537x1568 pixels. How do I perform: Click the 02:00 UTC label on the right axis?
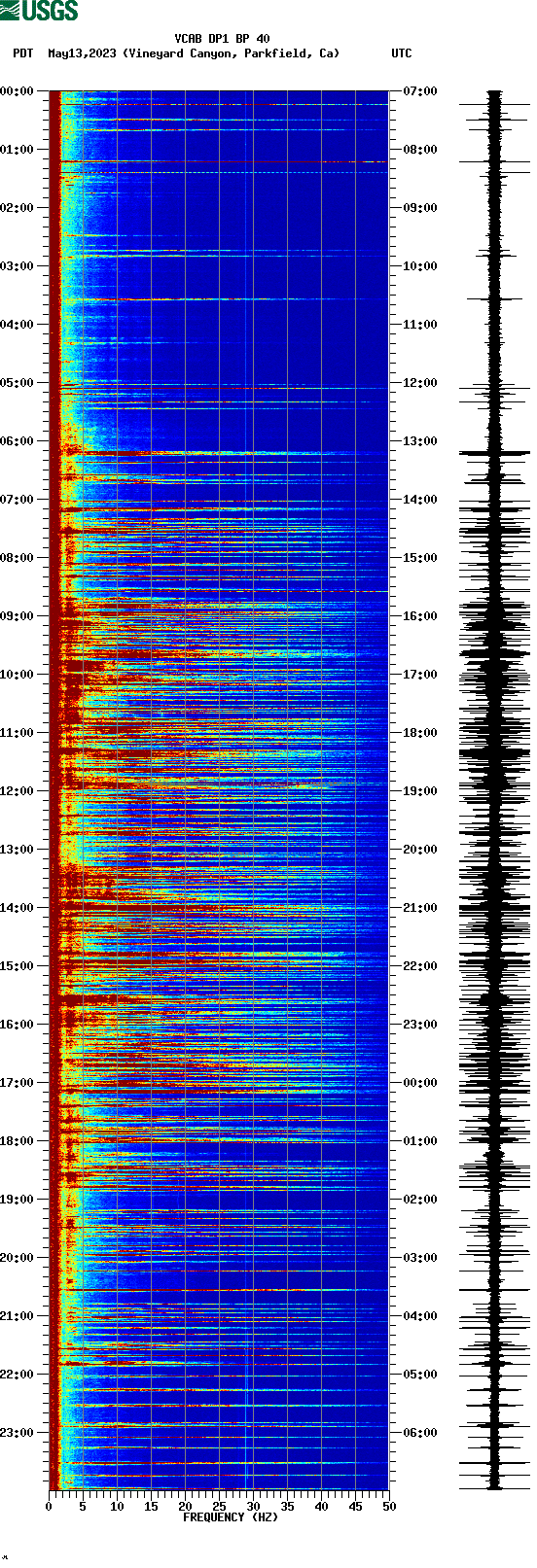click(x=420, y=1200)
